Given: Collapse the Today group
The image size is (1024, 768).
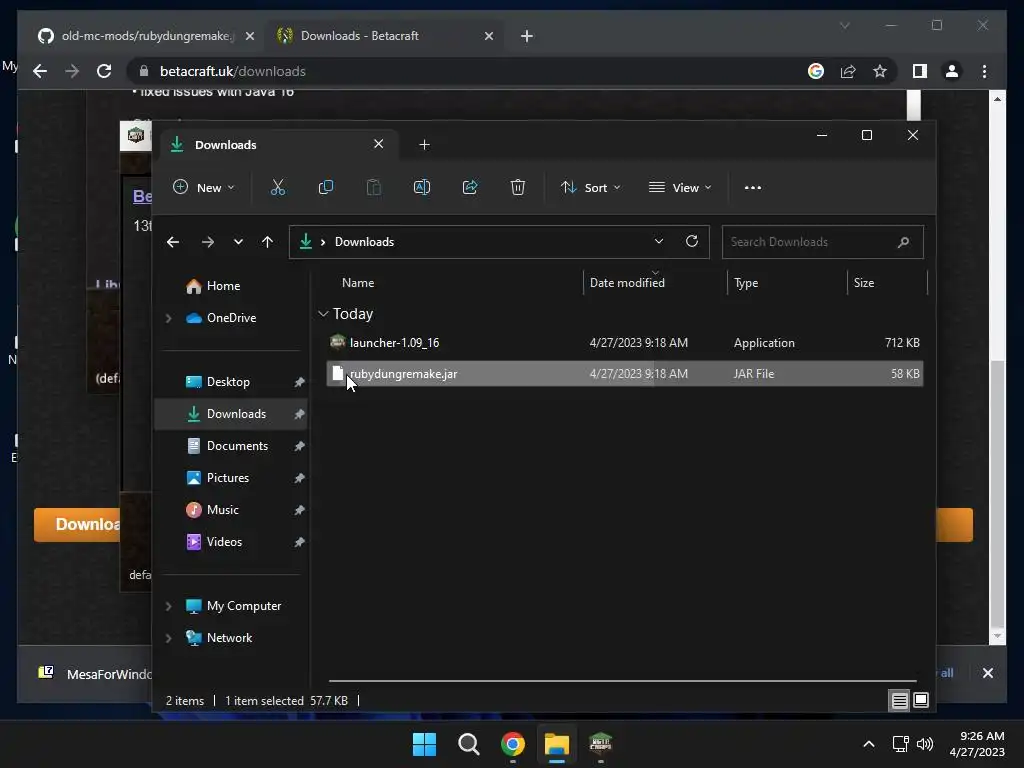Looking at the screenshot, I should pos(323,314).
